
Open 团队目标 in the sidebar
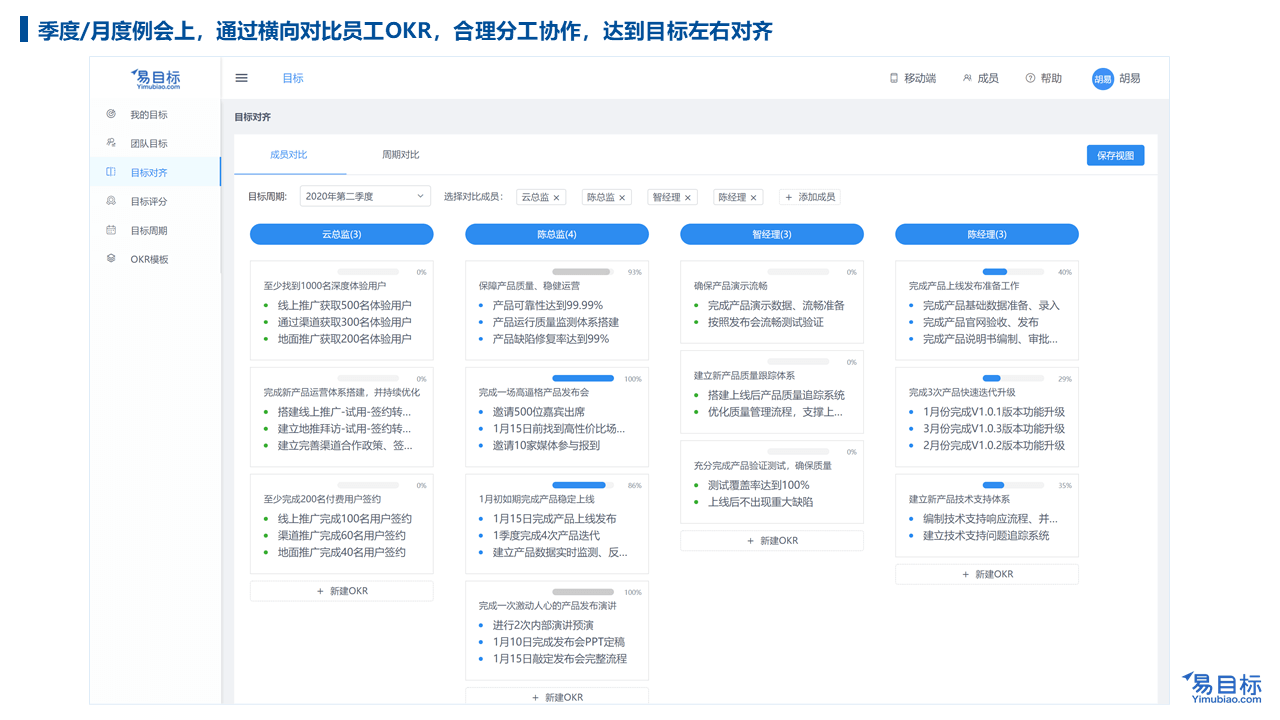click(x=149, y=144)
